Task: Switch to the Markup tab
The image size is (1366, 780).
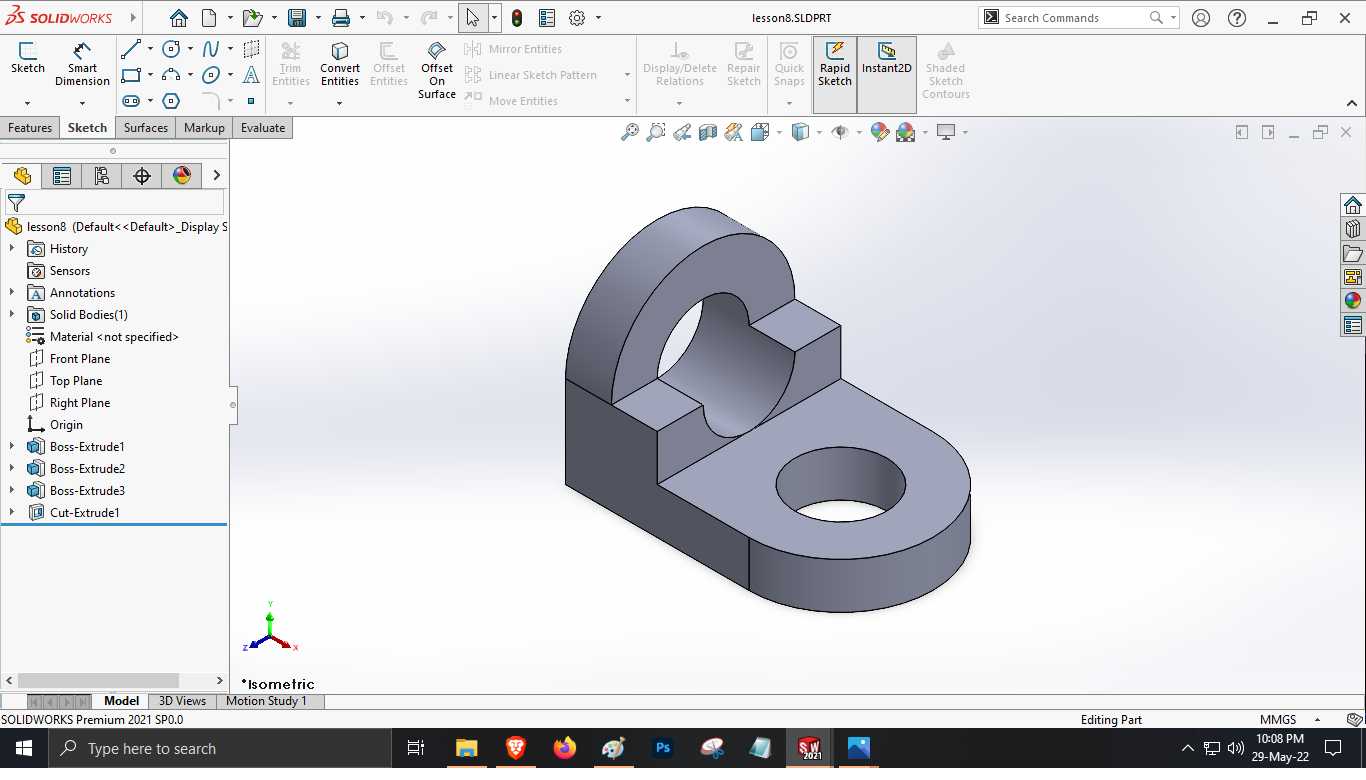Action: click(204, 128)
